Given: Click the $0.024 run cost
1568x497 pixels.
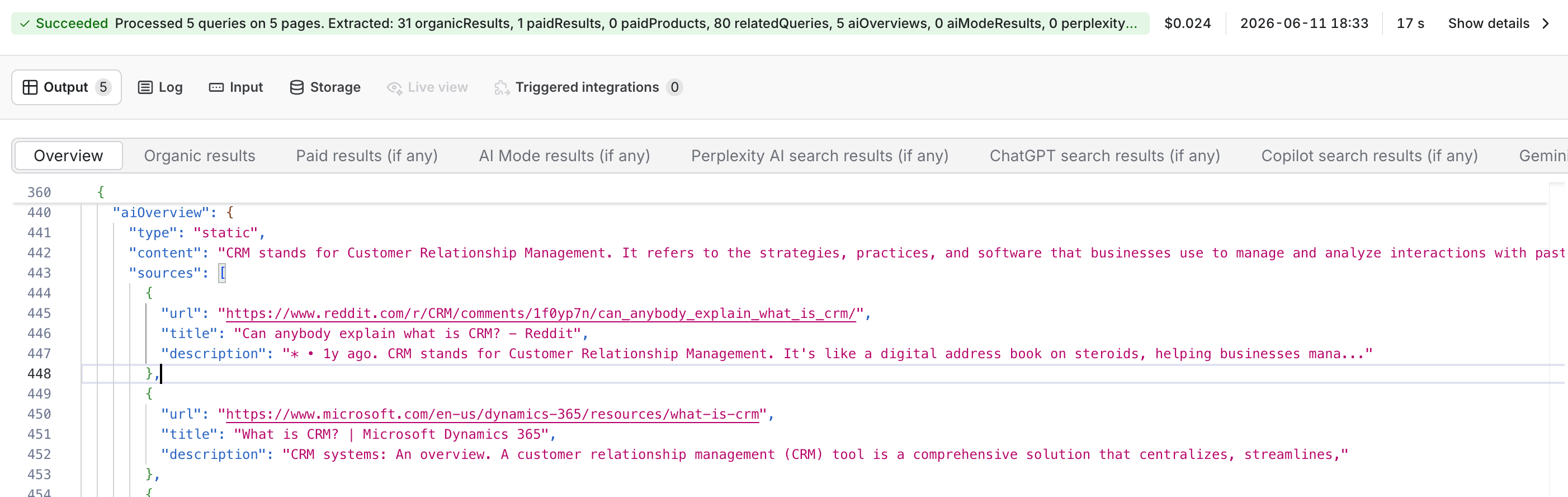Looking at the screenshot, I should [x=1187, y=23].
